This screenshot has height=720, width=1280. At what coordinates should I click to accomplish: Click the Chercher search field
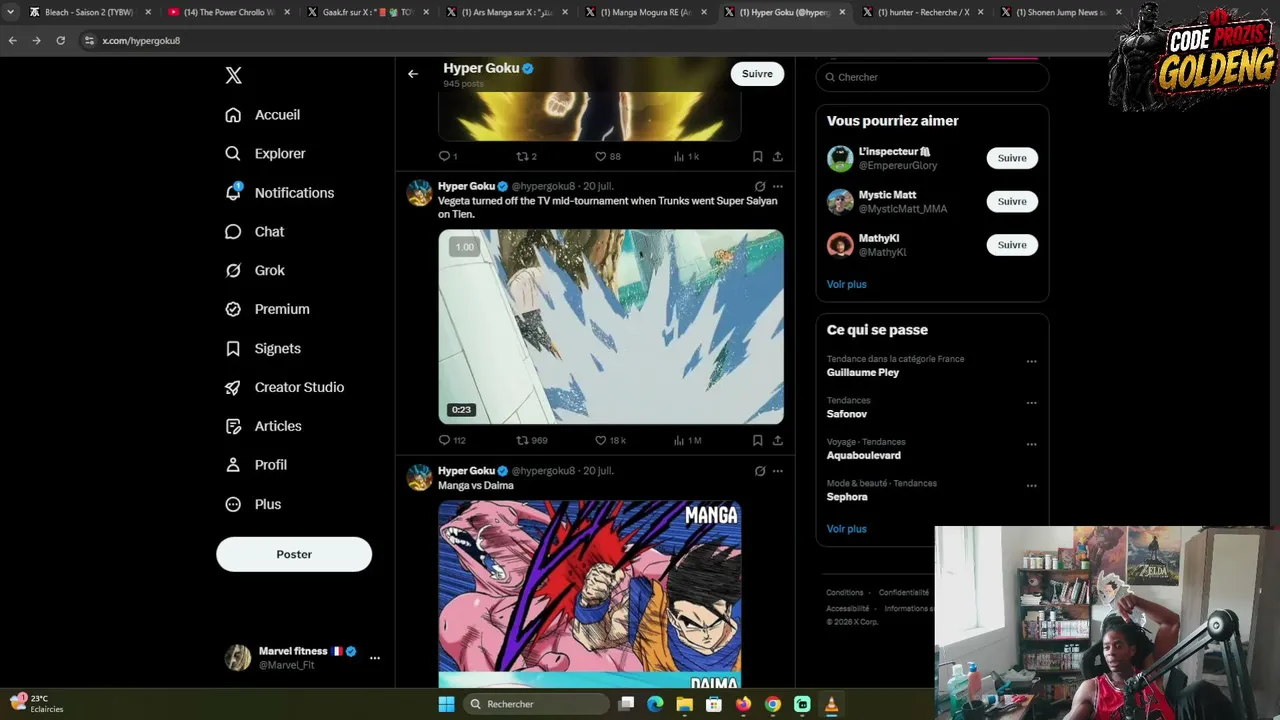coord(932,77)
